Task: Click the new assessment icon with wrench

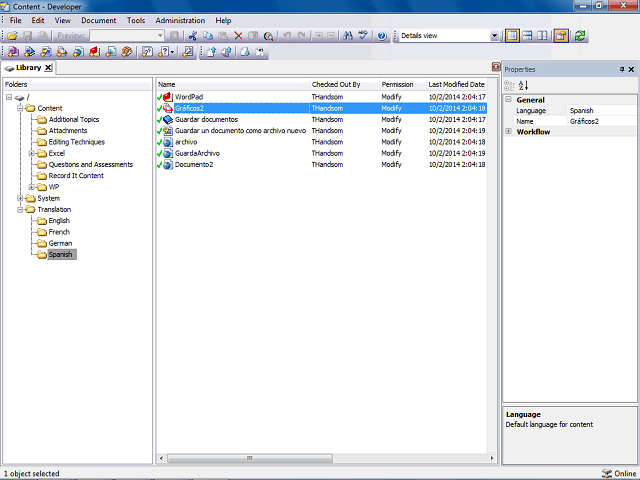Action: point(188,52)
